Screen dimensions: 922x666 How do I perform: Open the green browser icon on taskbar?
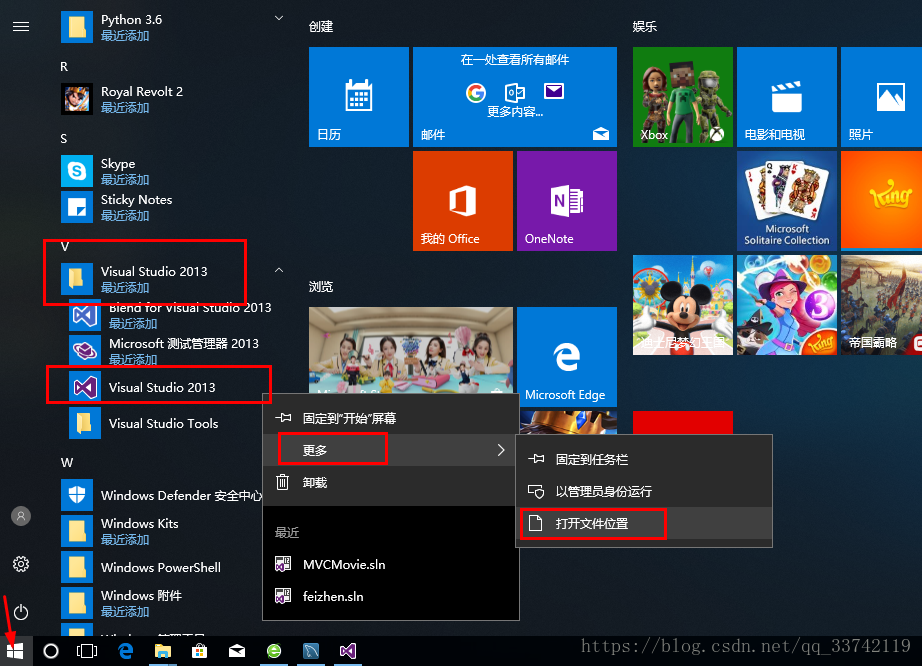[x=274, y=651]
